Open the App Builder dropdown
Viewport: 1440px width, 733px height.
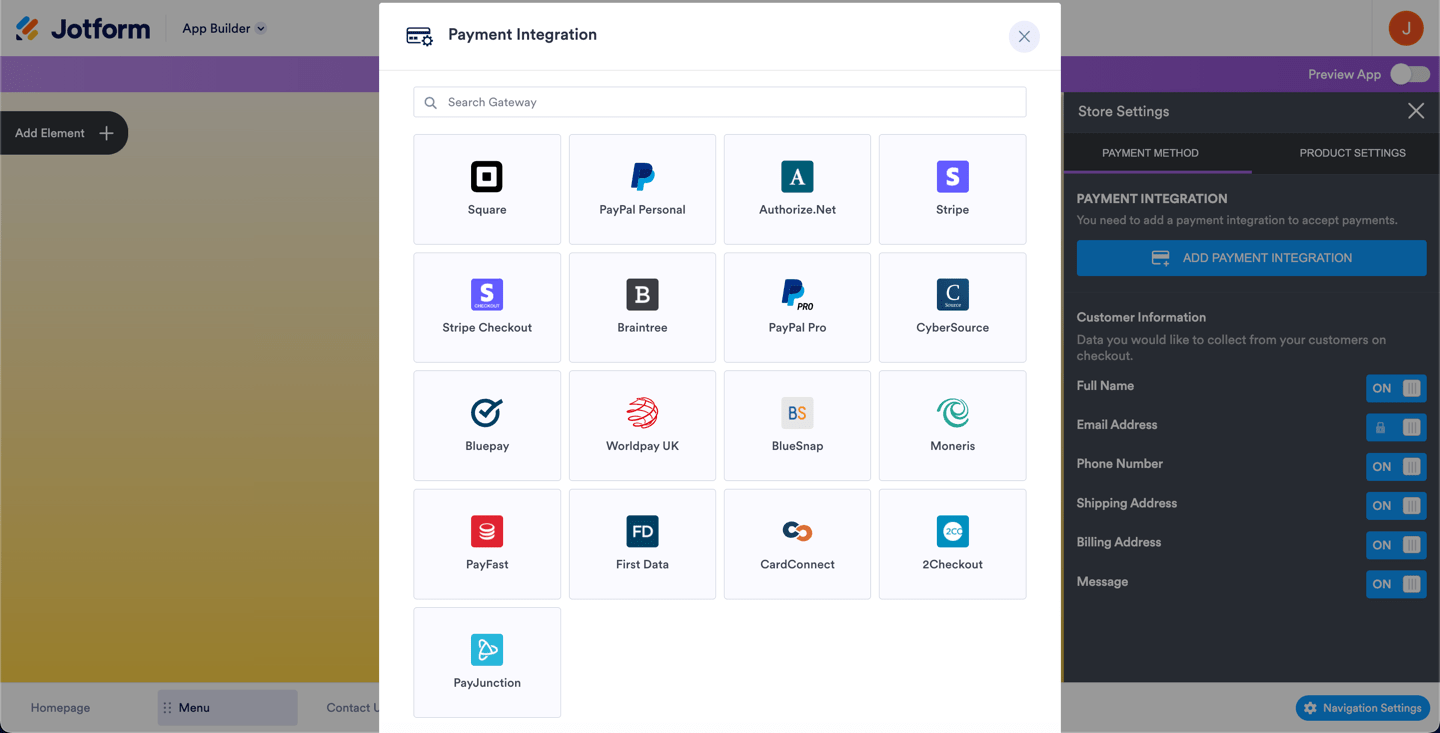click(224, 29)
